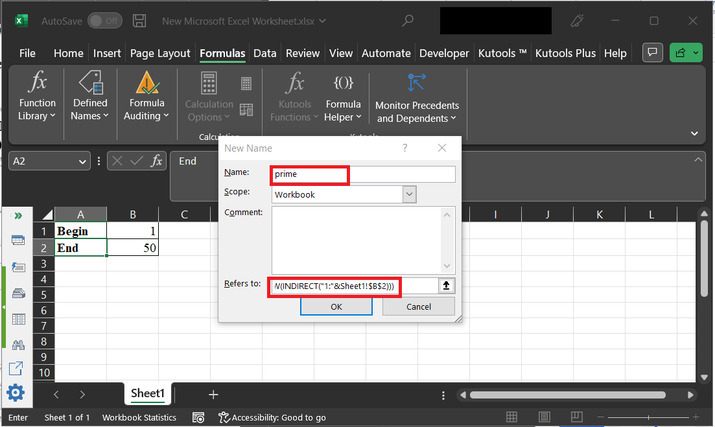Click the Refers to formula field
This screenshot has width=715, height=427.
354,286
